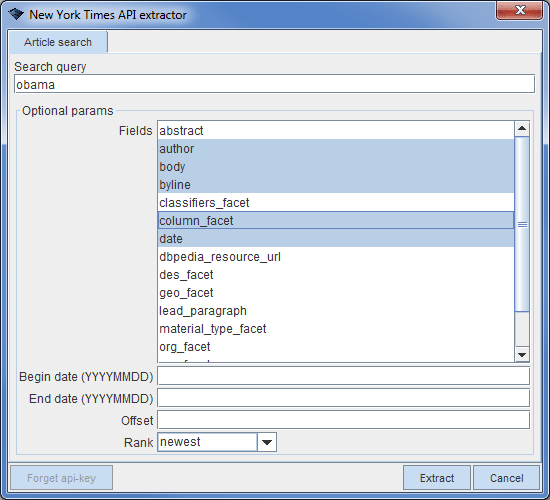Viewport: 550px width, 500px height.
Task: Open the Article search tab
Action: (x=58, y=42)
